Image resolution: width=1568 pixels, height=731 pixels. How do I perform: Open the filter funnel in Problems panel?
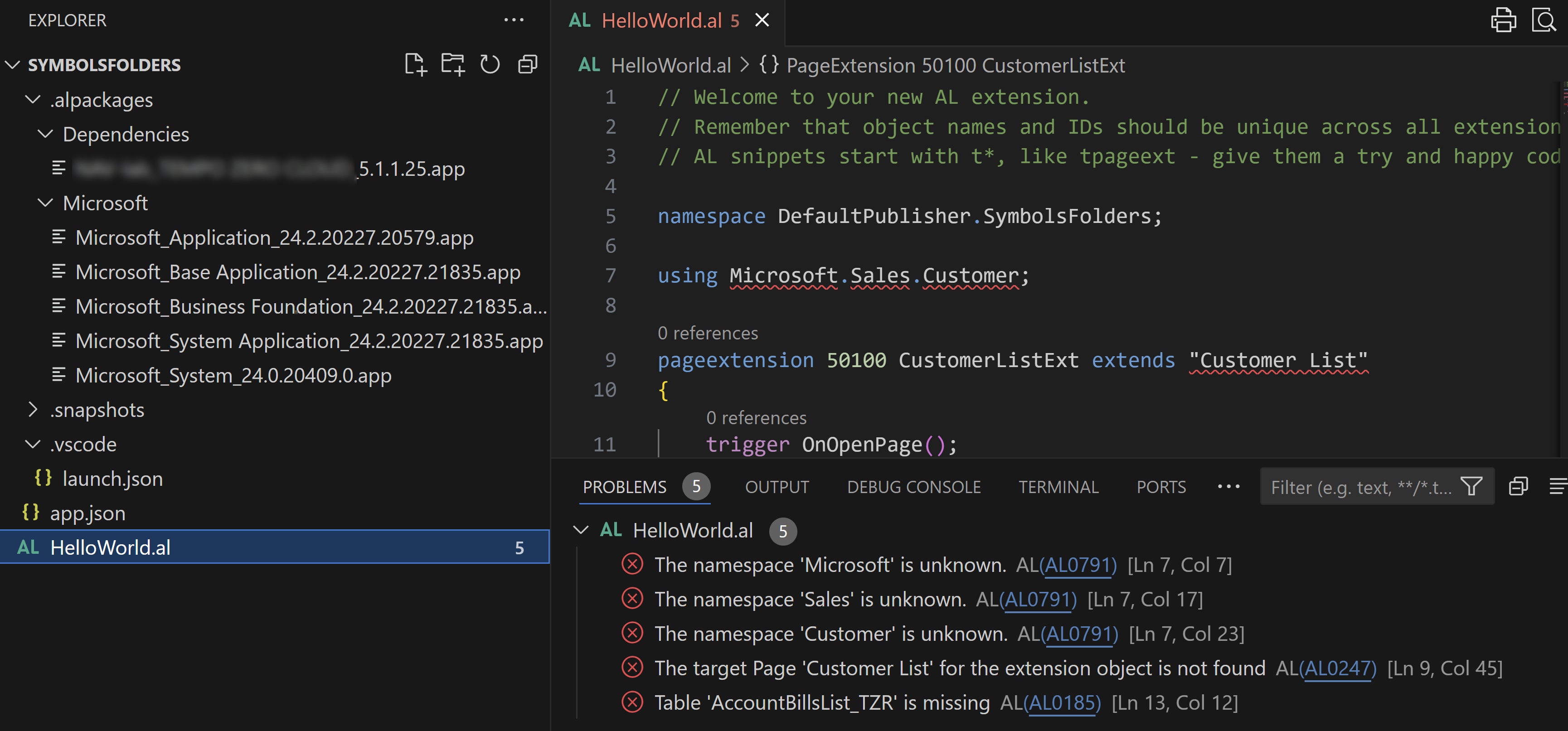coord(1471,486)
